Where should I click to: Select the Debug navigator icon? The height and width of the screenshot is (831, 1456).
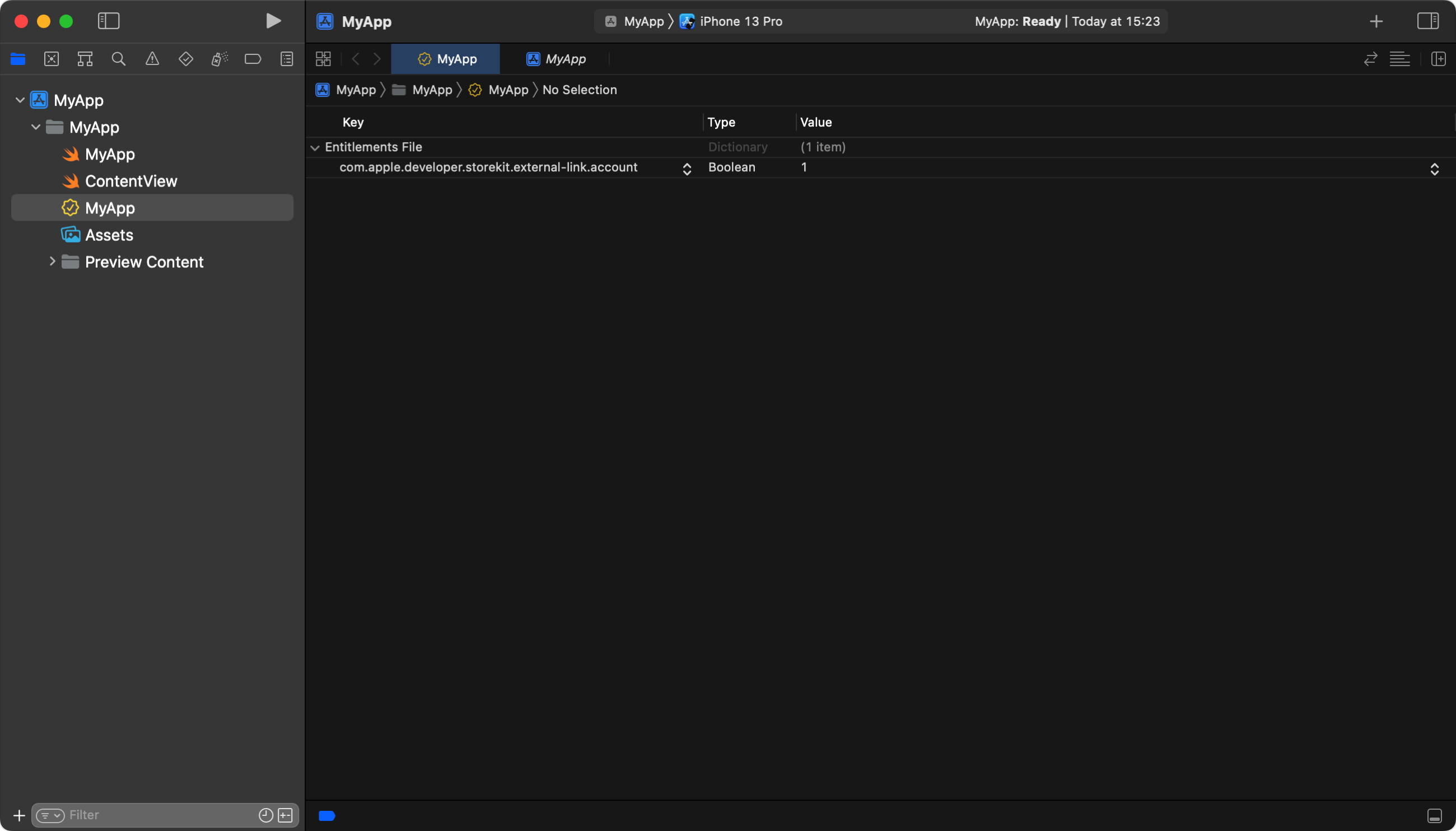218,59
